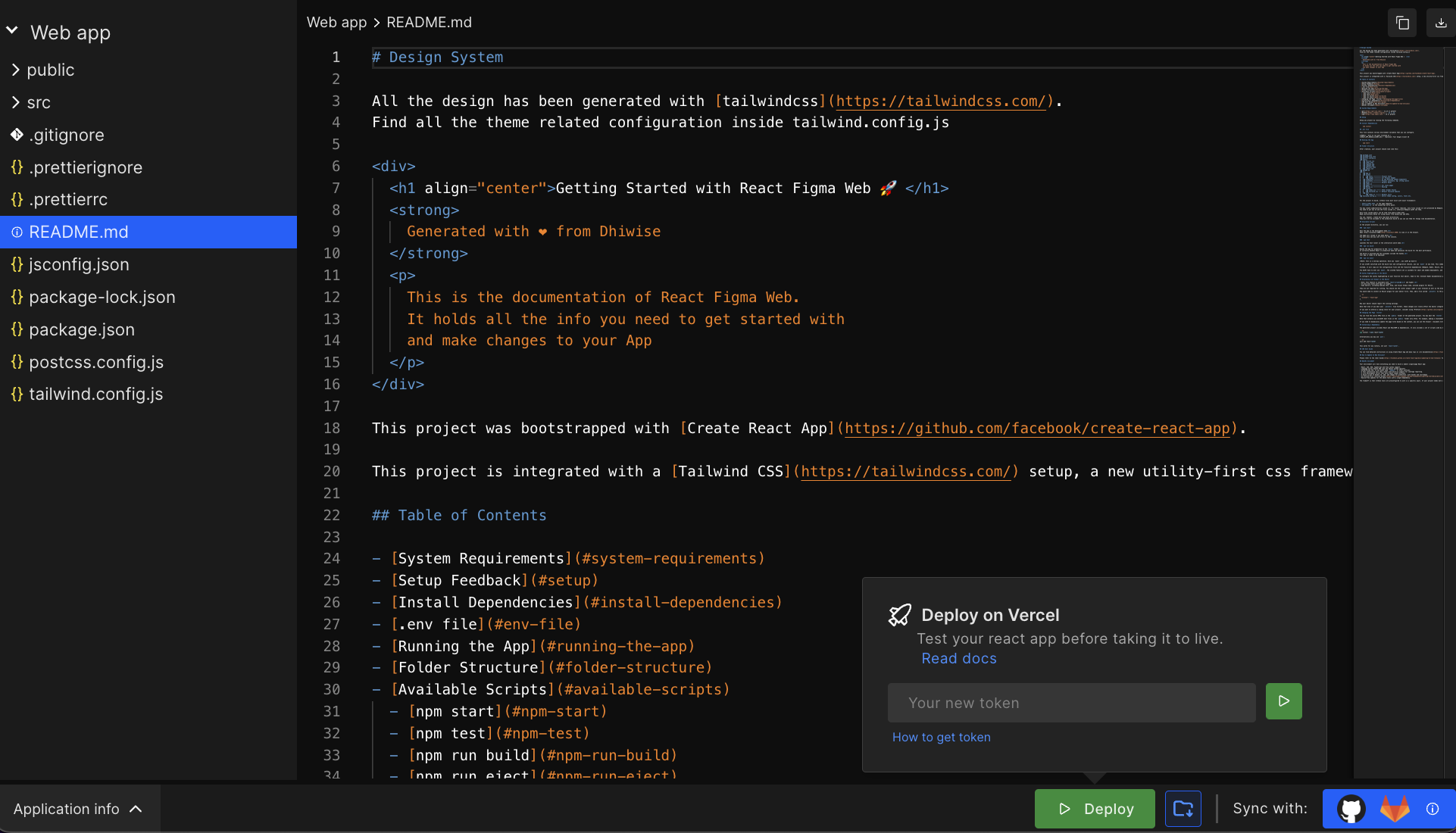Open the How to get token link
The width and height of the screenshot is (1456, 833).
click(941, 737)
